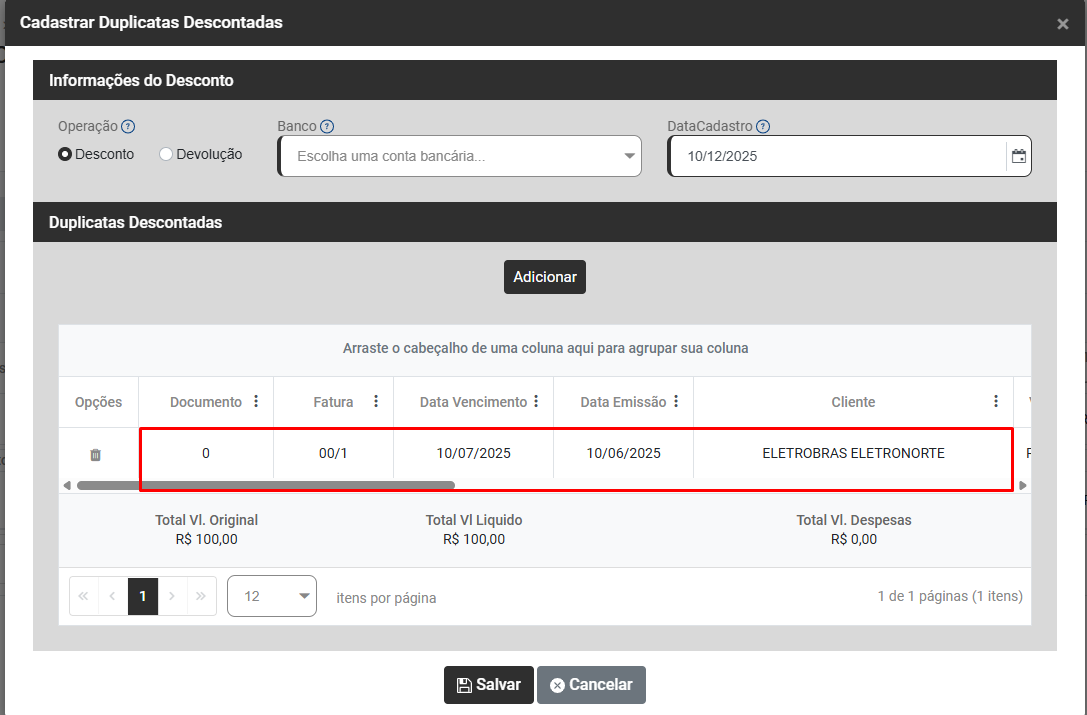The width and height of the screenshot is (1087, 715).
Task: Select the Devolução radio option
Action: point(166,155)
